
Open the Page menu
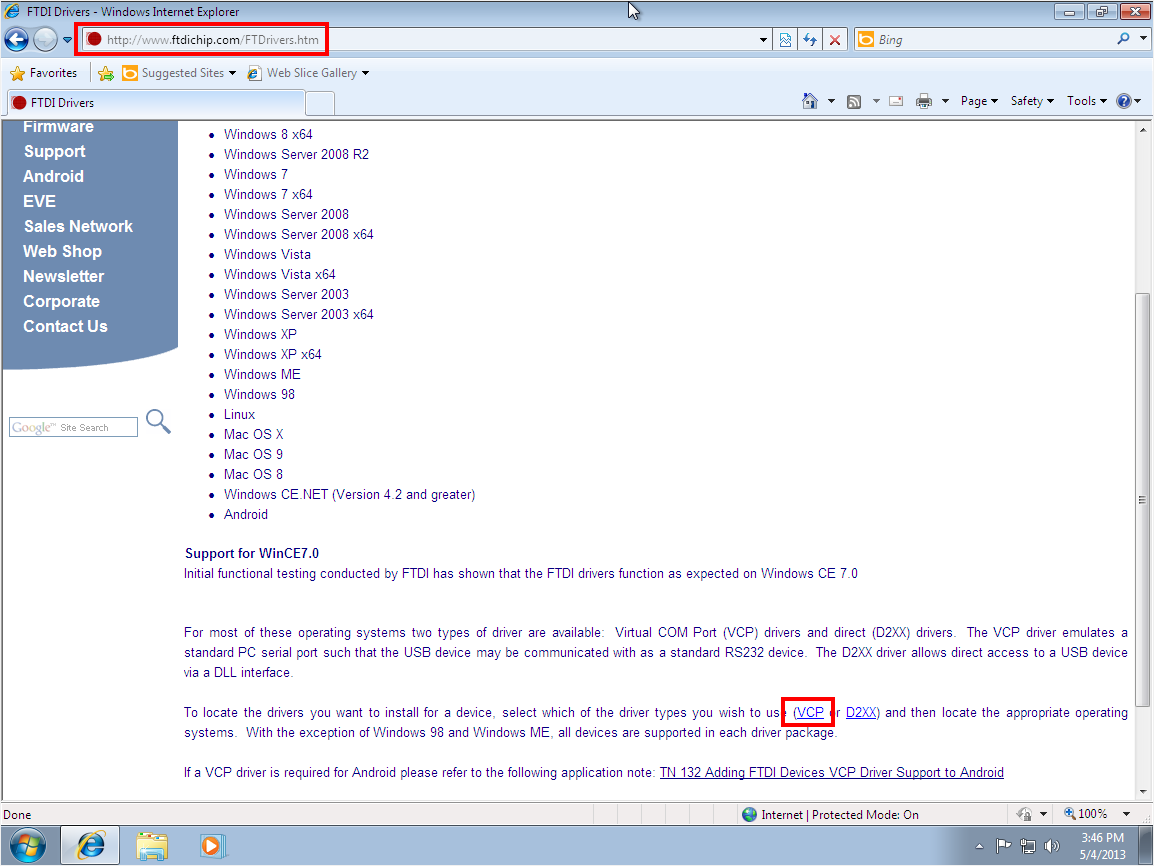point(979,101)
